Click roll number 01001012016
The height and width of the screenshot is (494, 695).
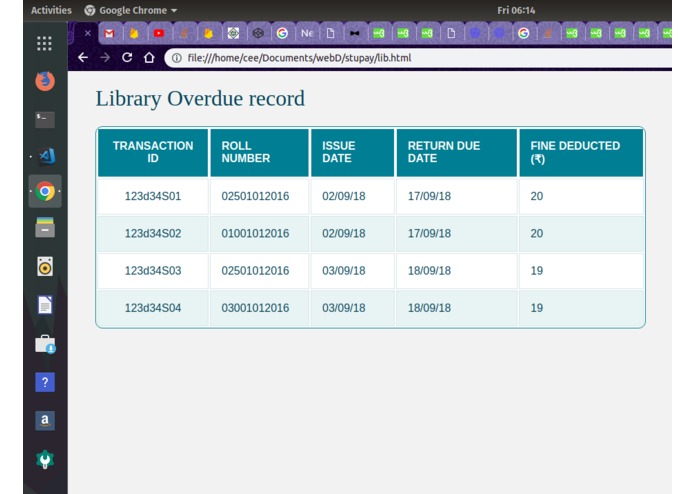pos(255,233)
